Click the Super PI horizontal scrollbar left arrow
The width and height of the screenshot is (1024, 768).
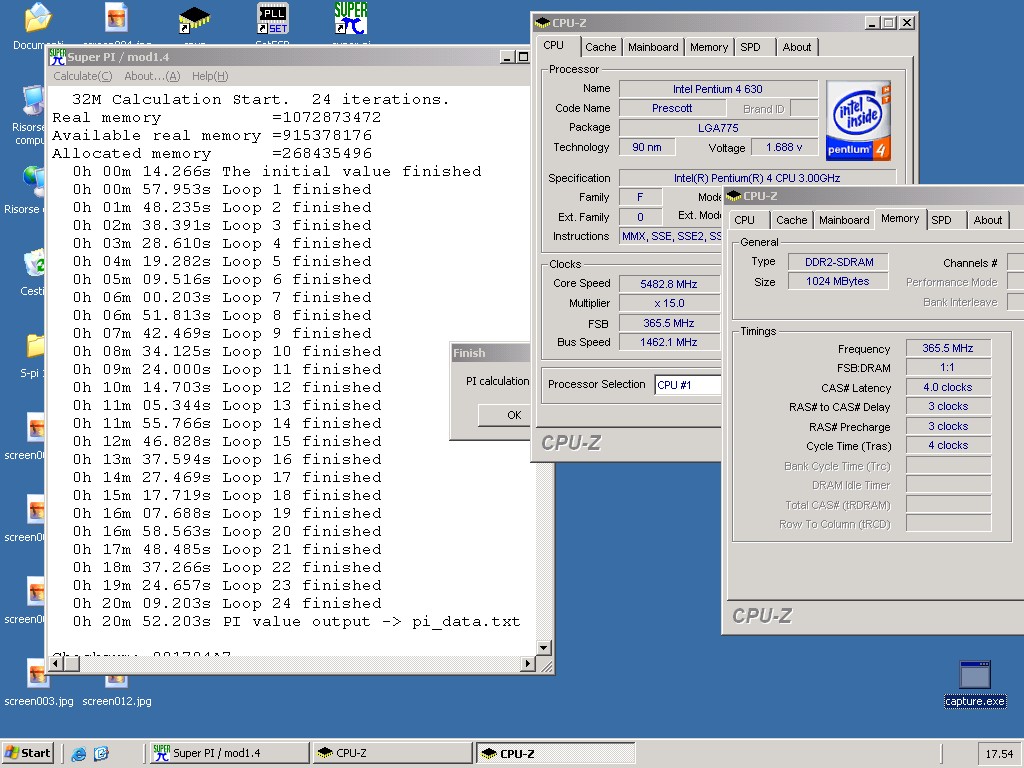click(56, 664)
